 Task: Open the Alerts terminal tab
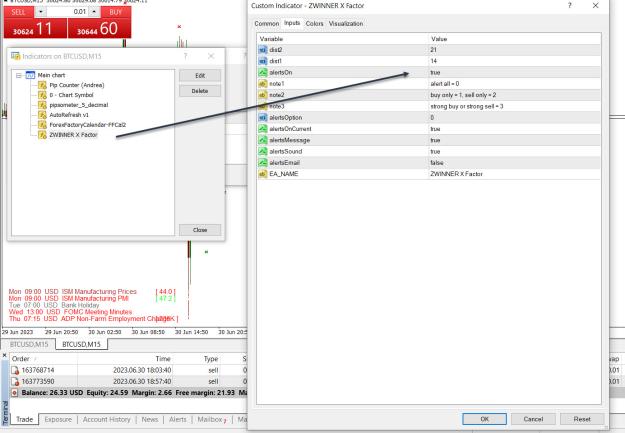[x=178, y=419]
